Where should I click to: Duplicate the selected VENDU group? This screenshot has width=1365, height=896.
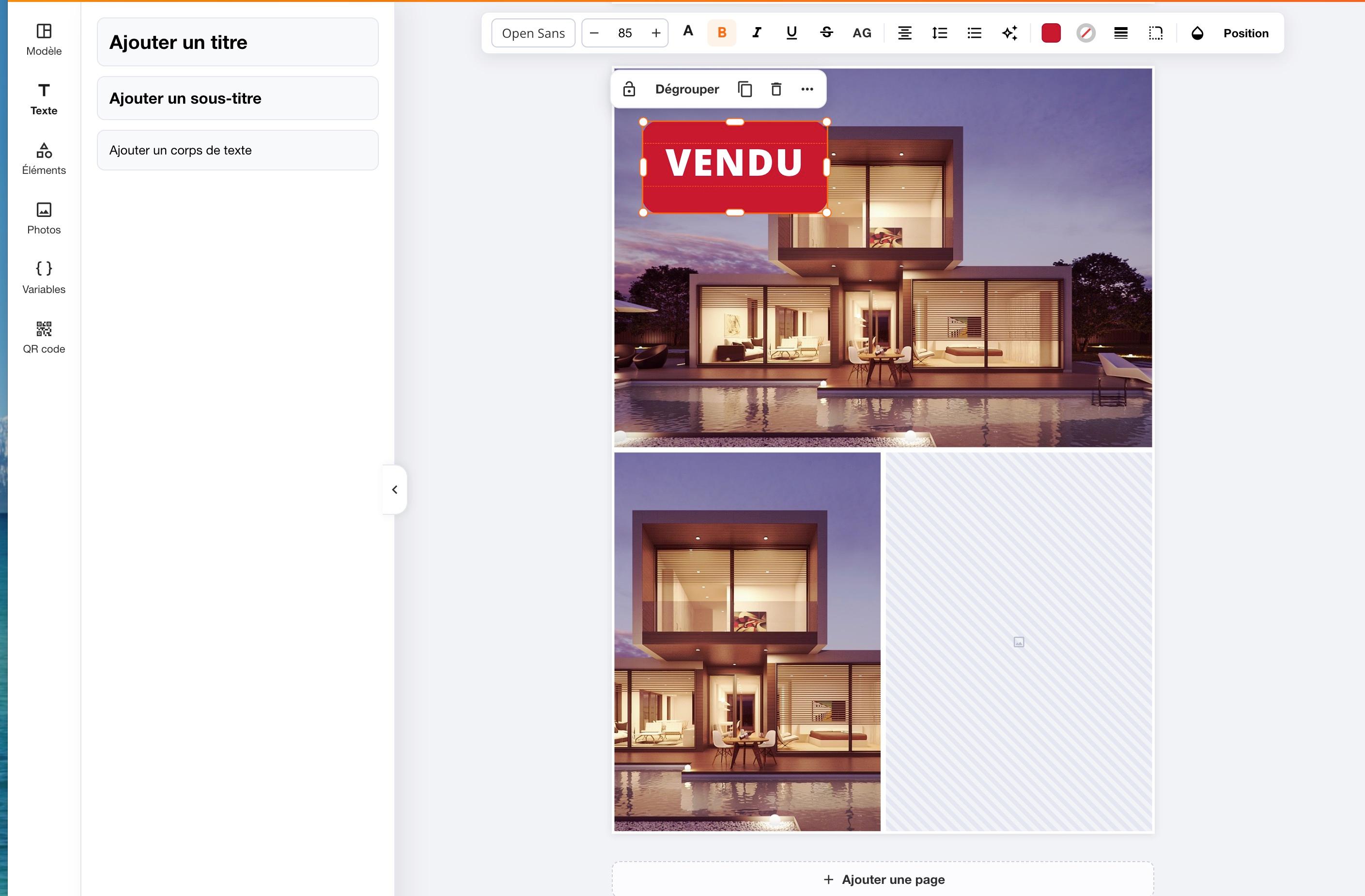tap(745, 89)
